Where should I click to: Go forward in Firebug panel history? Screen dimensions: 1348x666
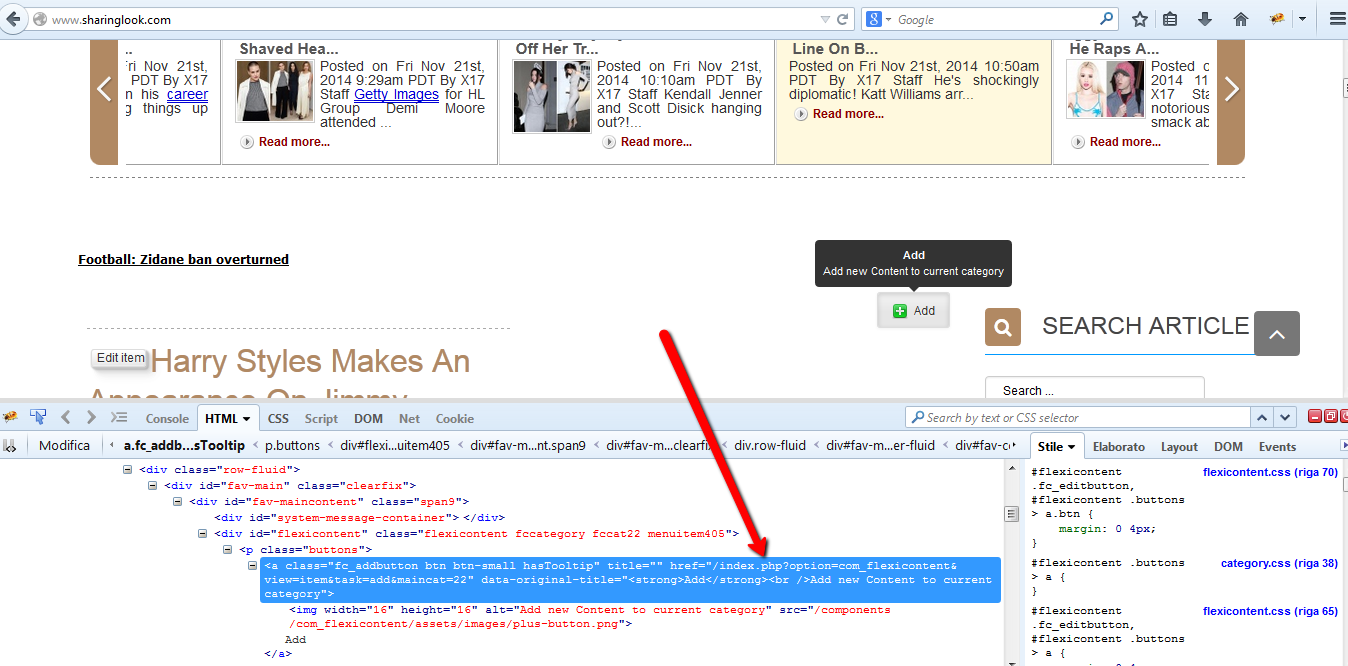tap(91, 417)
